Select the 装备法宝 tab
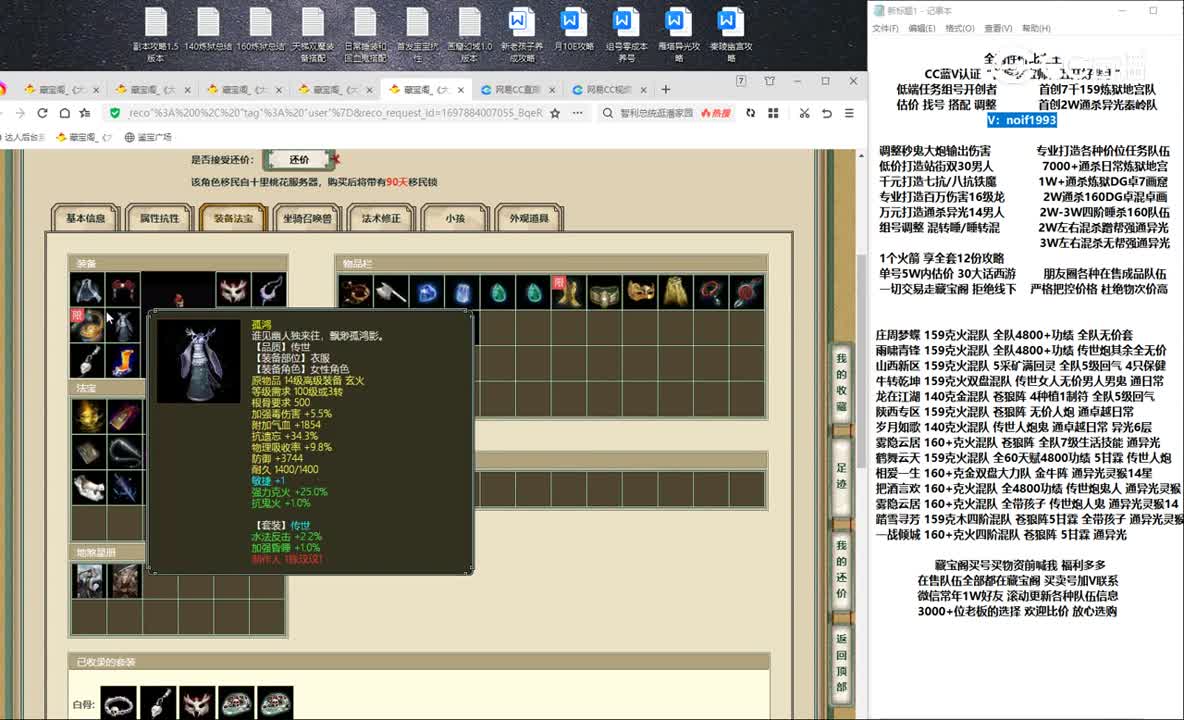The height and width of the screenshot is (720, 1184). [x=233, y=218]
